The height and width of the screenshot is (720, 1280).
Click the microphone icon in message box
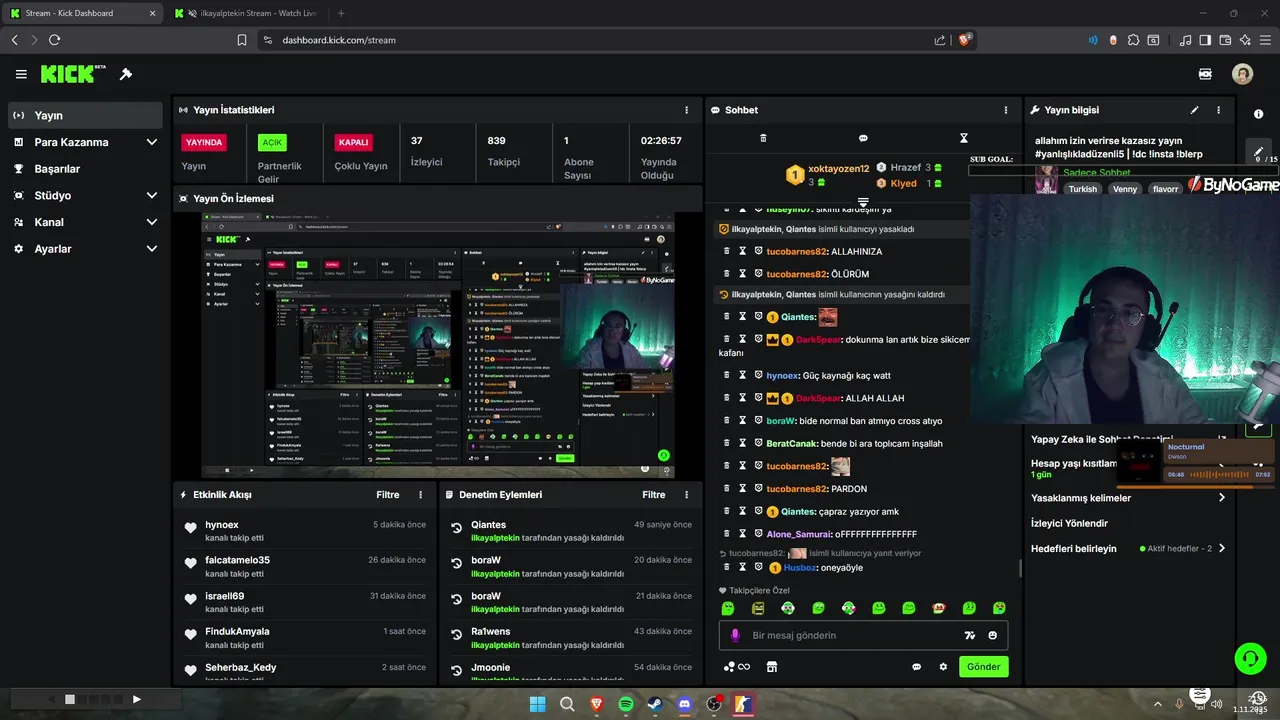pyautogui.click(x=735, y=635)
